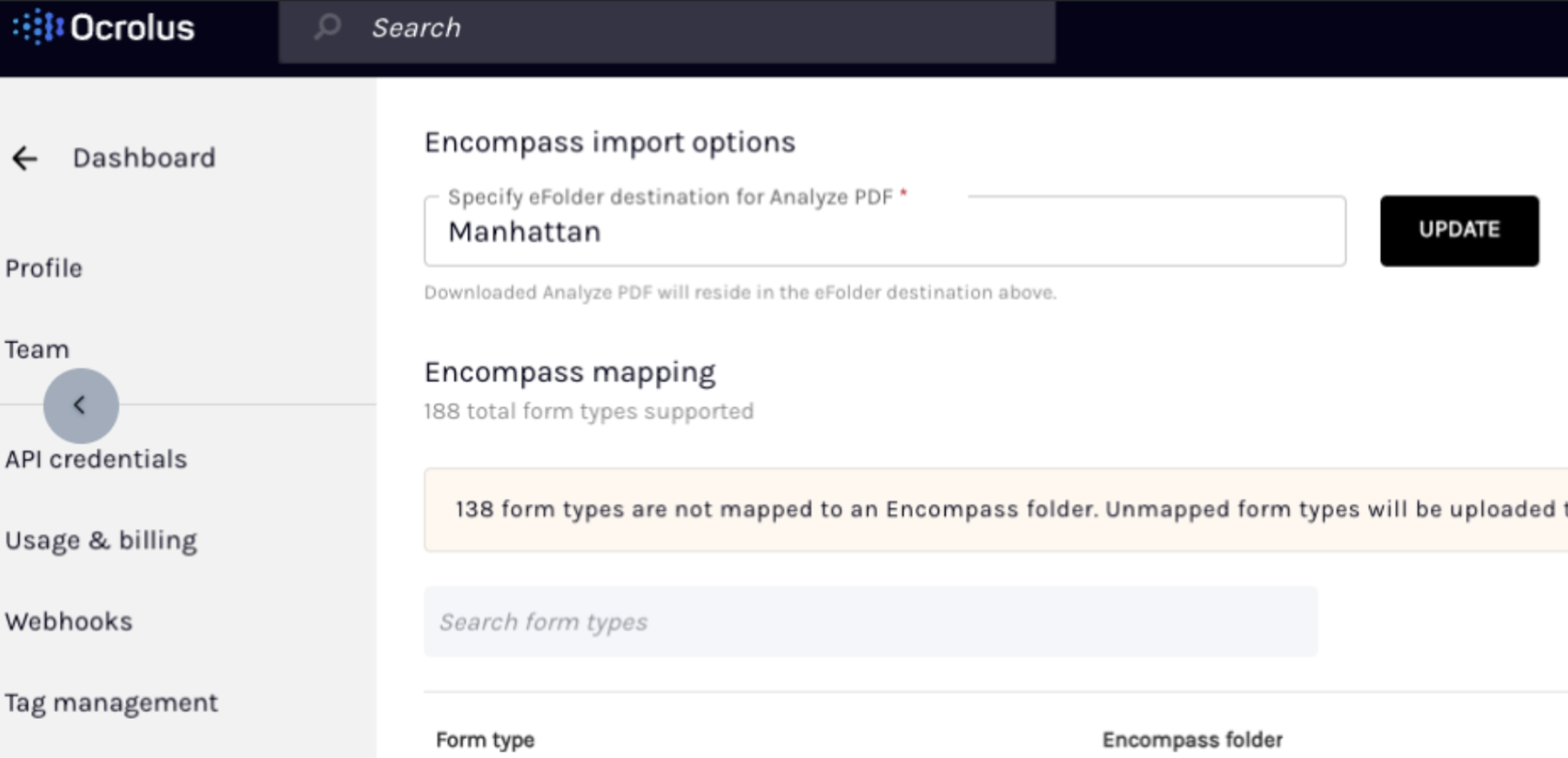Focus the top Search bar
1568x758 pixels.
point(690,29)
